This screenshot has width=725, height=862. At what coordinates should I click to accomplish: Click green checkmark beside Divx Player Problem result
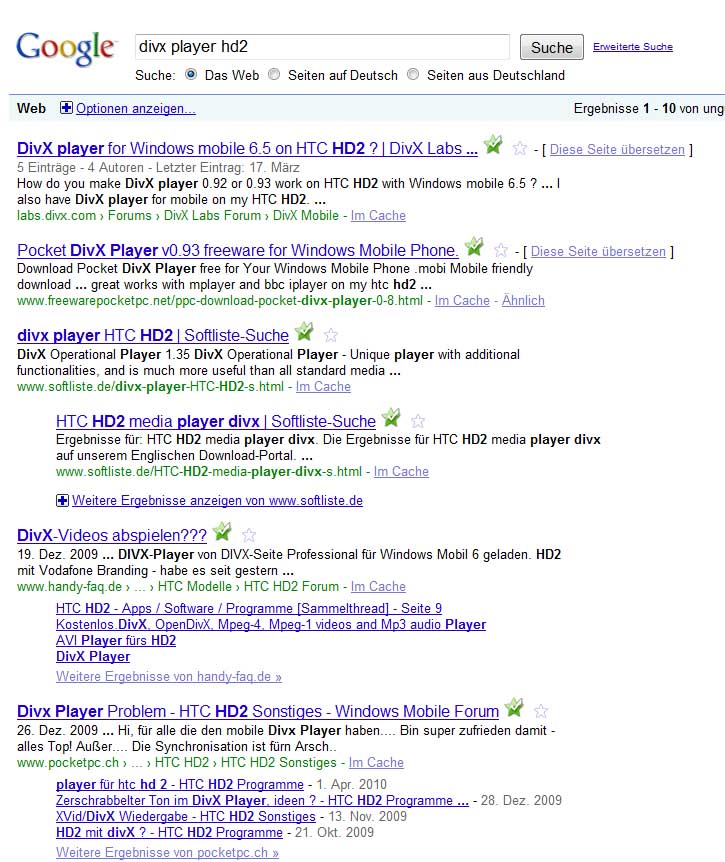(x=514, y=708)
